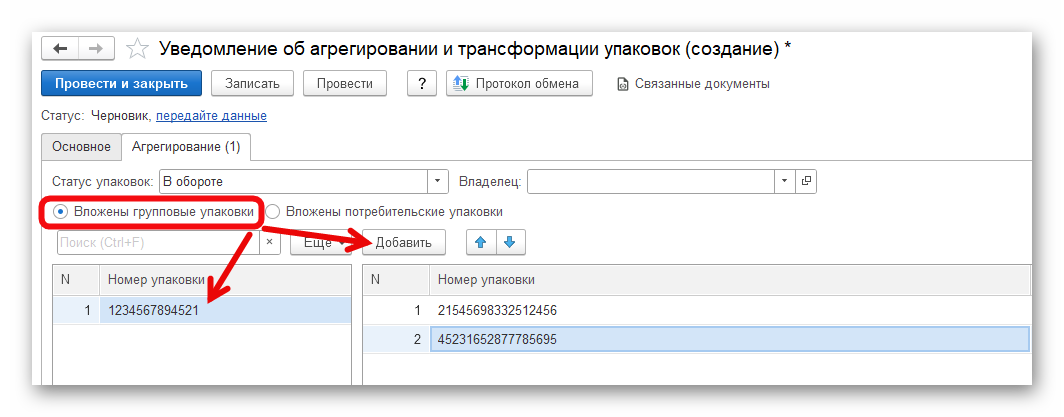The image size is (1064, 417).
Task: Switch to the Основное tab
Action: coord(81,146)
